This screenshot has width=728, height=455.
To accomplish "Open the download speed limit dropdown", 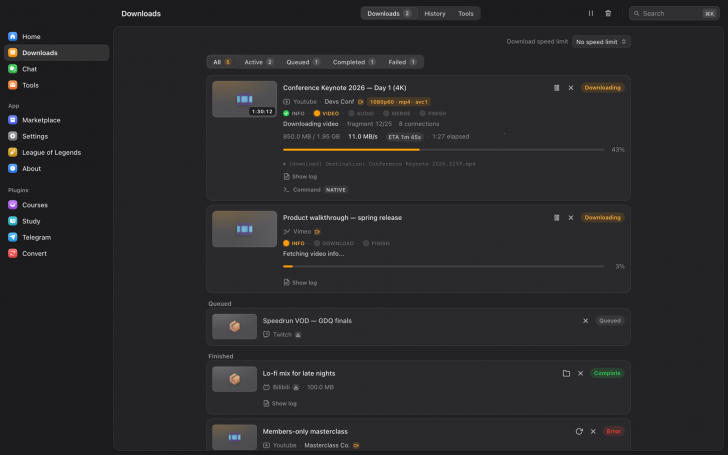I will click(601, 42).
